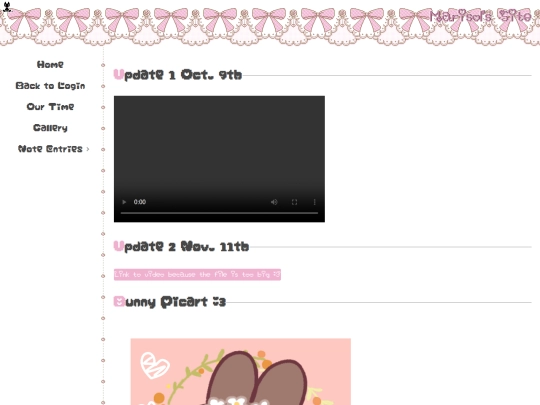The height and width of the screenshot is (405, 540).
Task: Select the Update 2 Nov. 11th heading
Action: (x=181, y=247)
